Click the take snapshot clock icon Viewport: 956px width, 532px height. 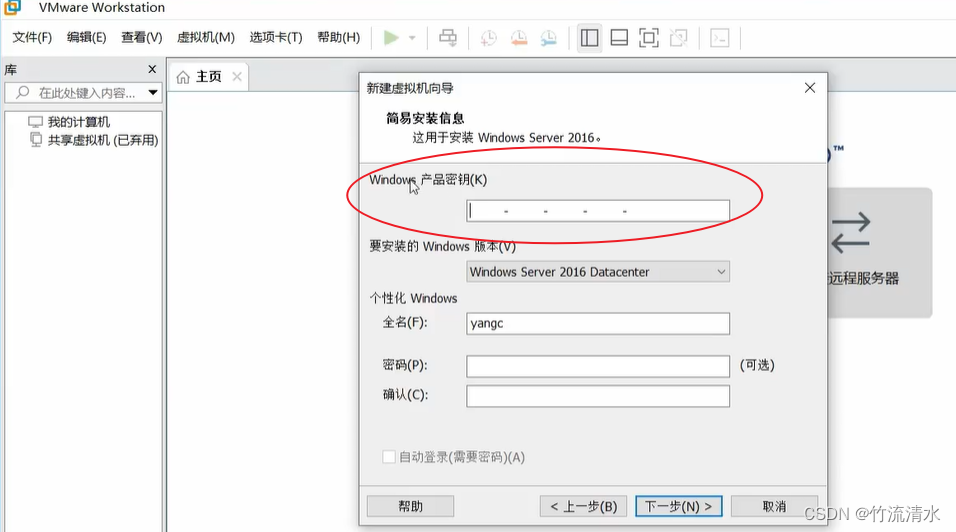(x=488, y=38)
